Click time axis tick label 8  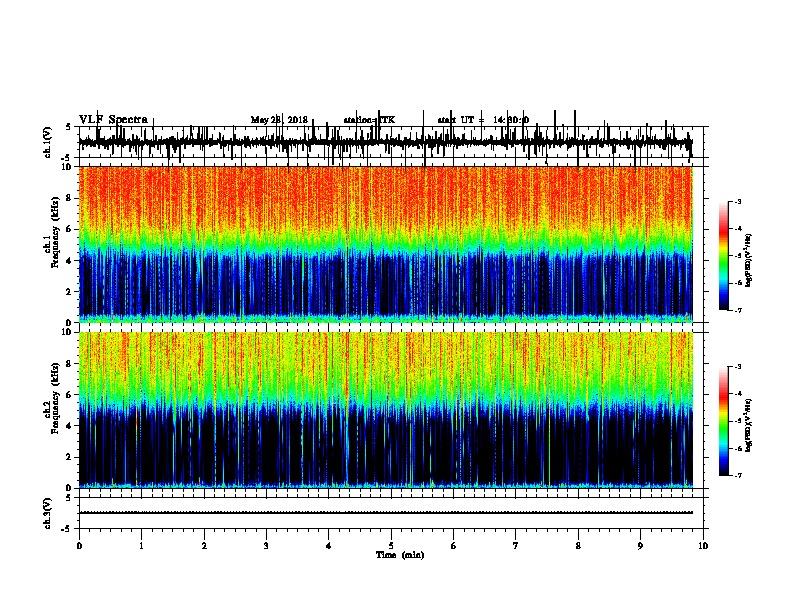[578, 546]
